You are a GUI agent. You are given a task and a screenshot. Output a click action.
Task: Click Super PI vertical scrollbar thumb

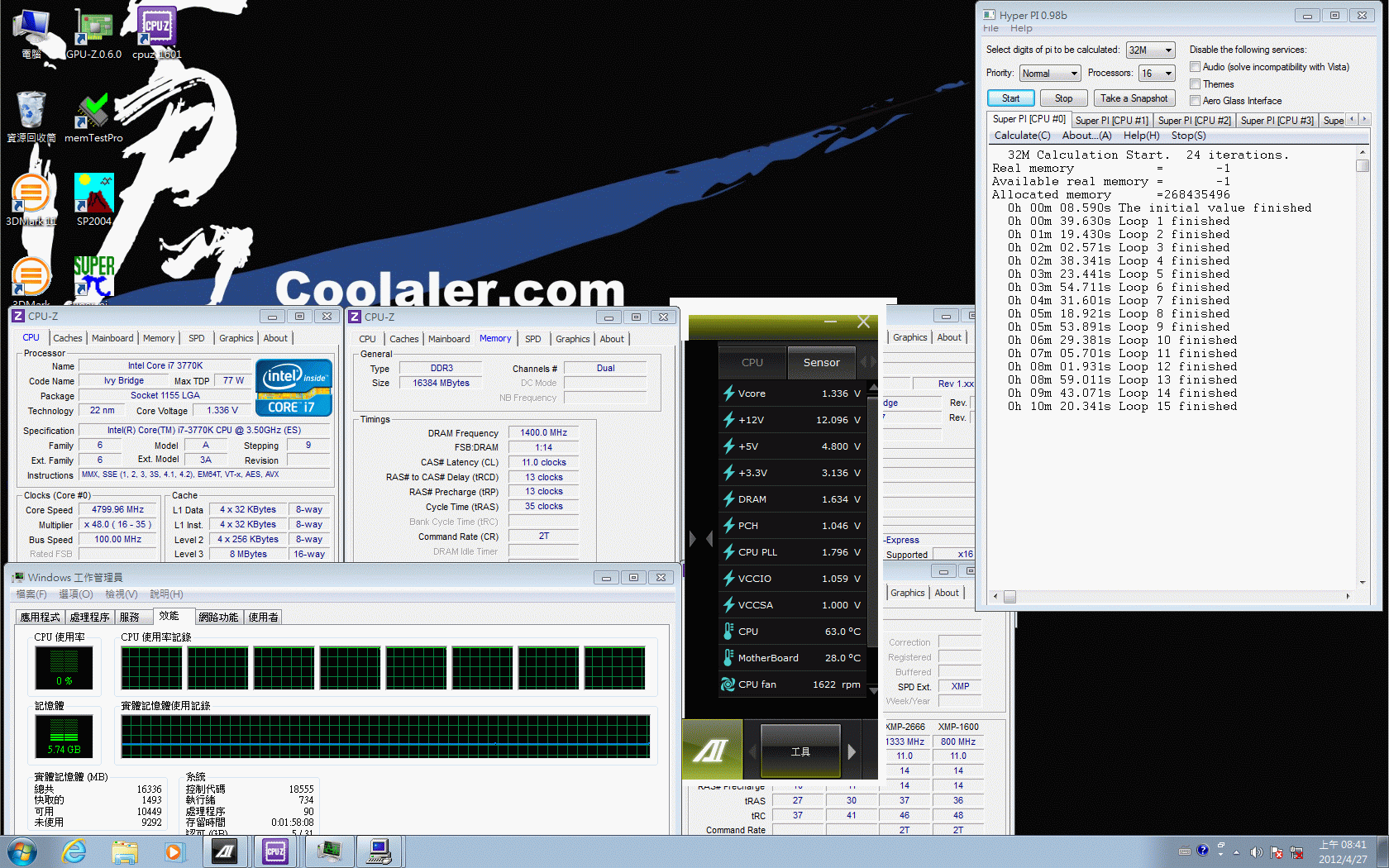pyautogui.click(x=1363, y=165)
